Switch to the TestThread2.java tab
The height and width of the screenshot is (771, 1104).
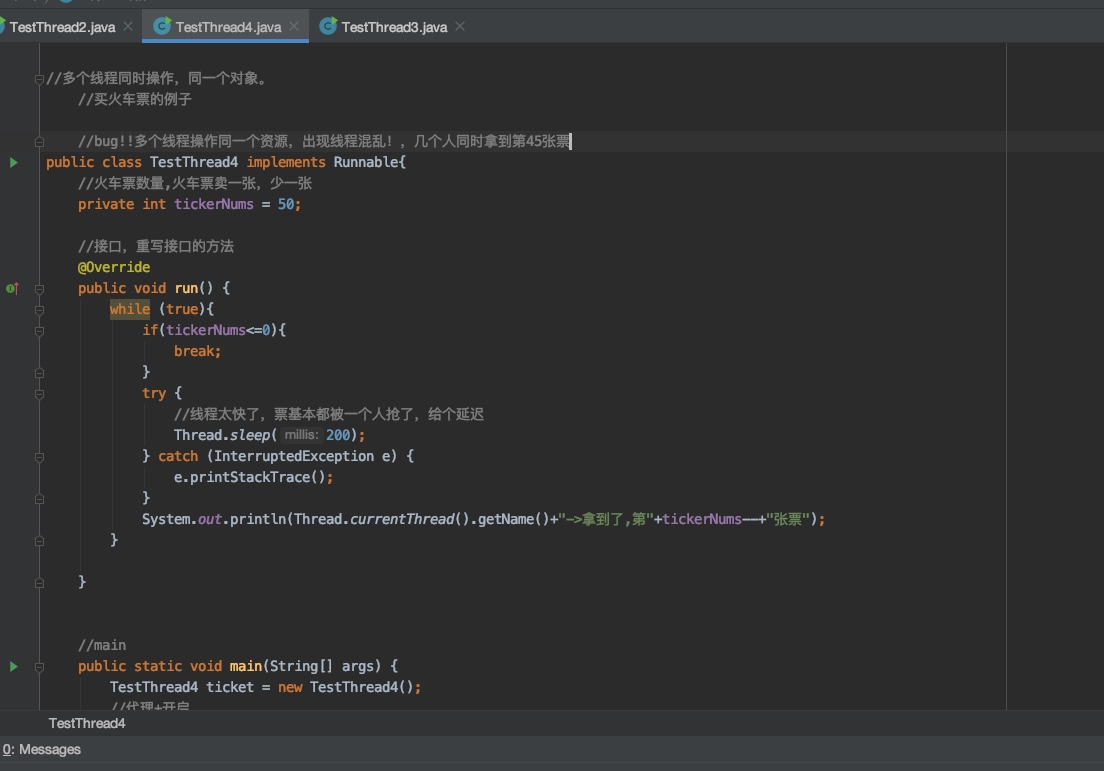[x=62, y=27]
